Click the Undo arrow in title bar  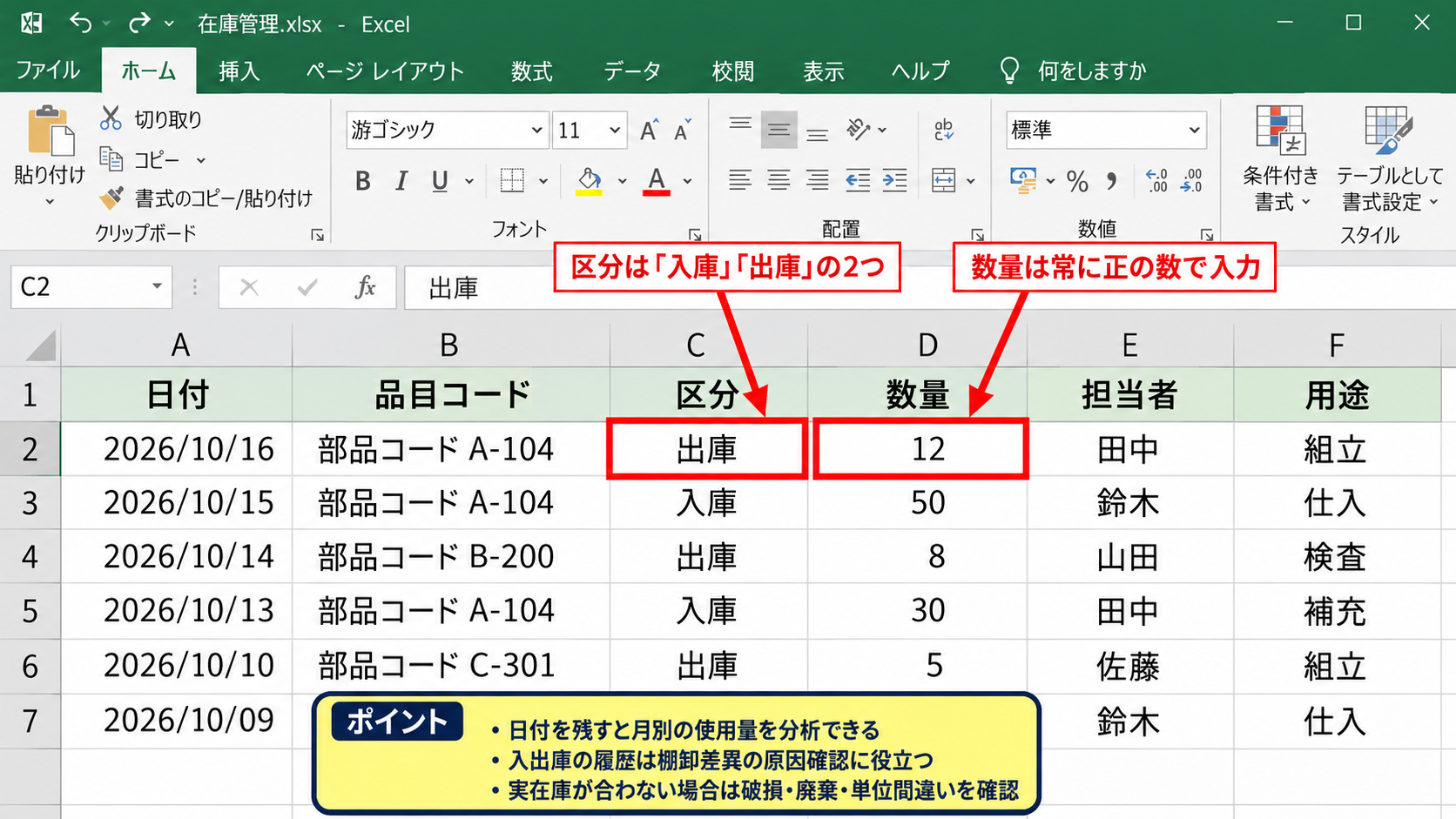coord(80,23)
